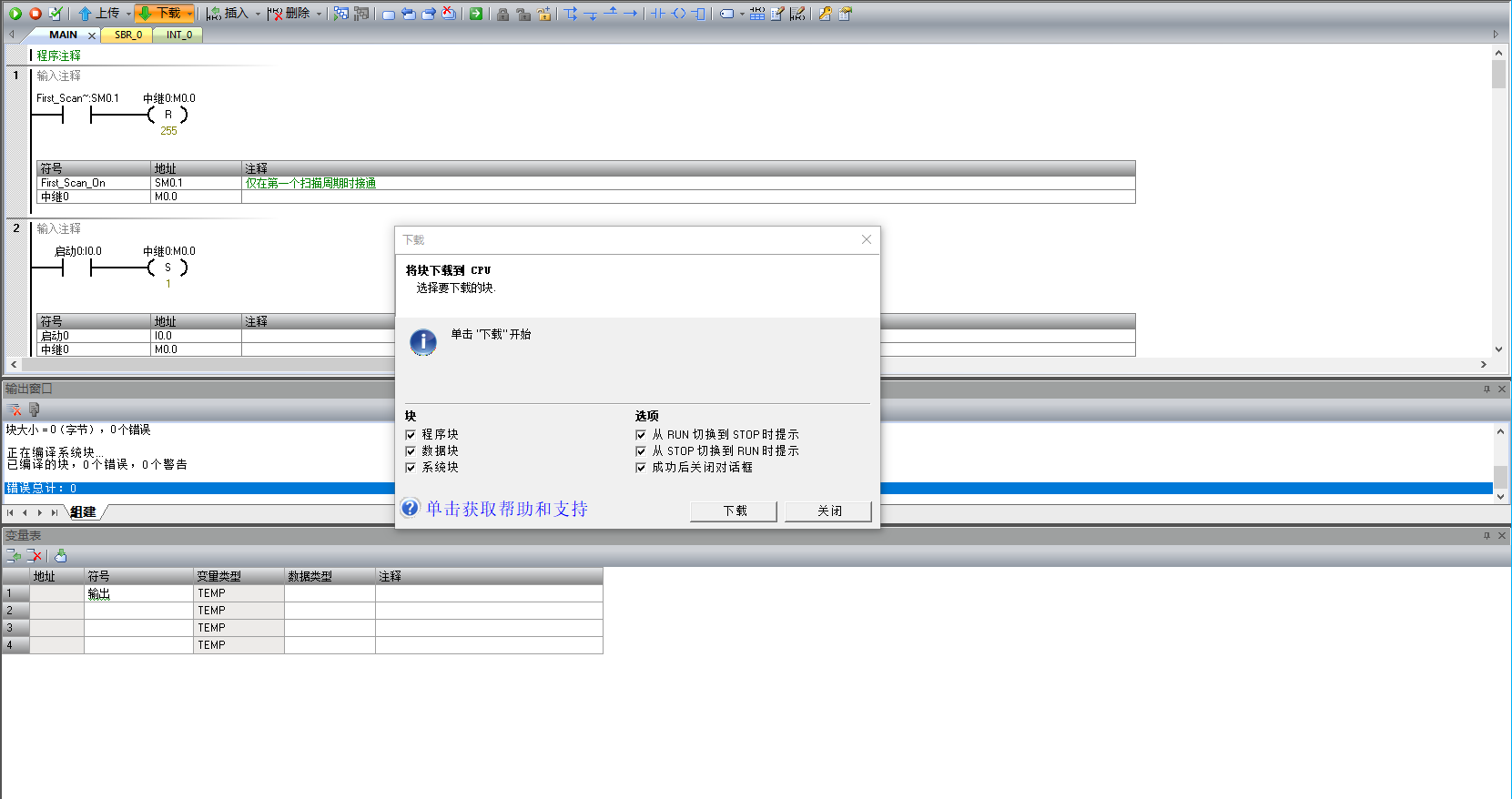Image resolution: width=1512 pixels, height=799 pixels.
Task: Click the add row icon in 变量表
Action: point(14,555)
